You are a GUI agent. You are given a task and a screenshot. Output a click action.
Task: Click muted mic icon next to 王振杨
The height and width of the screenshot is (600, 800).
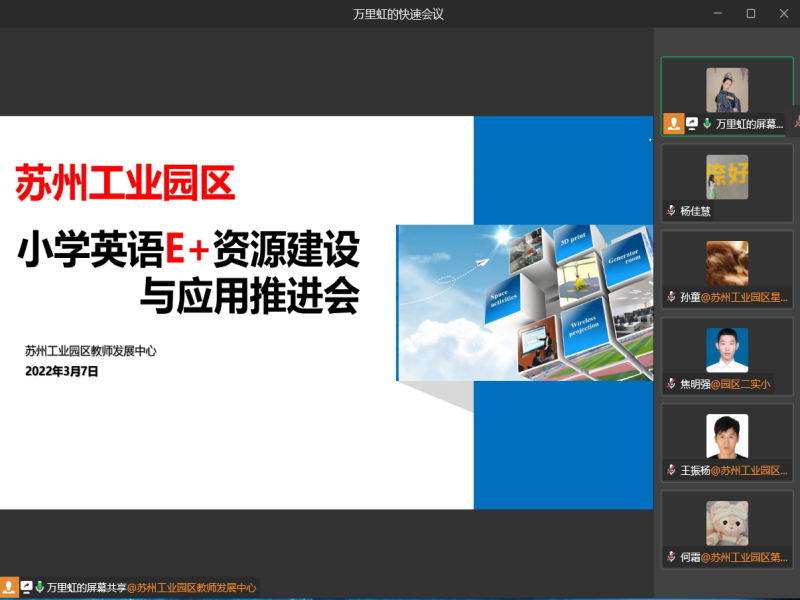click(671, 470)
